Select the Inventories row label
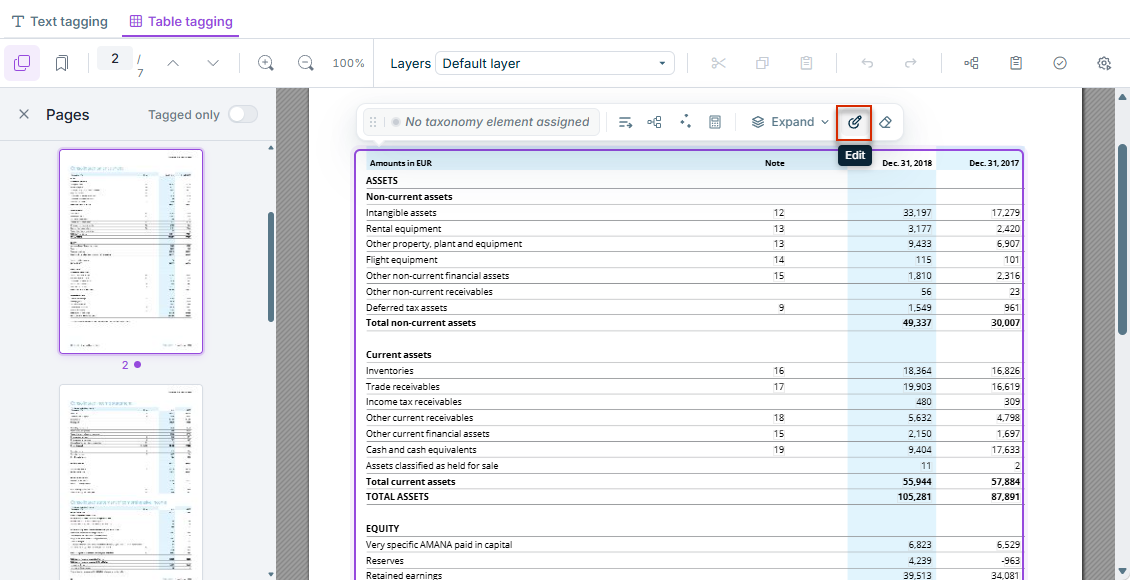The height and width of the screenshot is (580, 1130). tap(390, 370)
